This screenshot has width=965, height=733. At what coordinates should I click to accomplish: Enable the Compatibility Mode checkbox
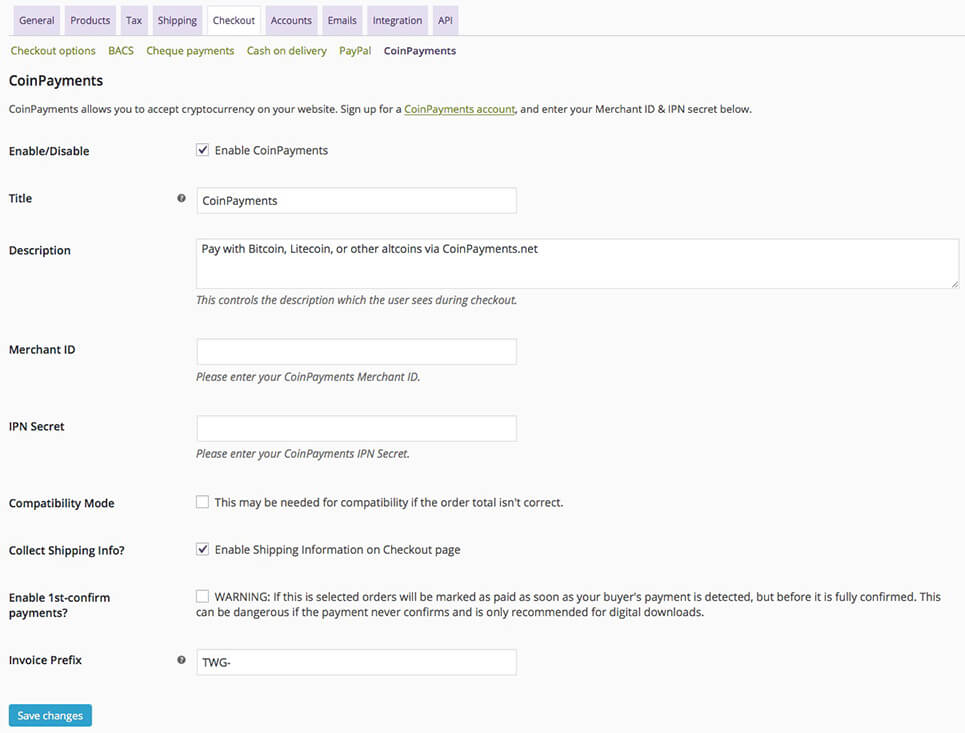tap(203, 502)
